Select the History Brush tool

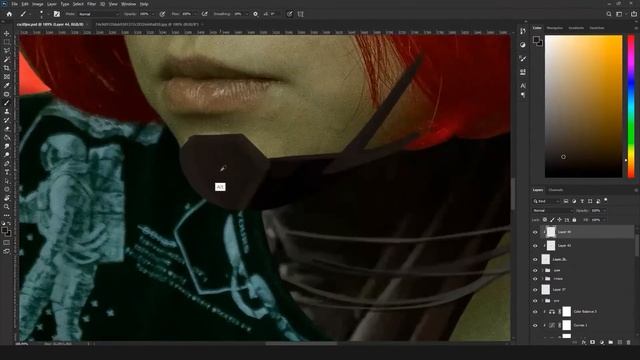[7, 120]
